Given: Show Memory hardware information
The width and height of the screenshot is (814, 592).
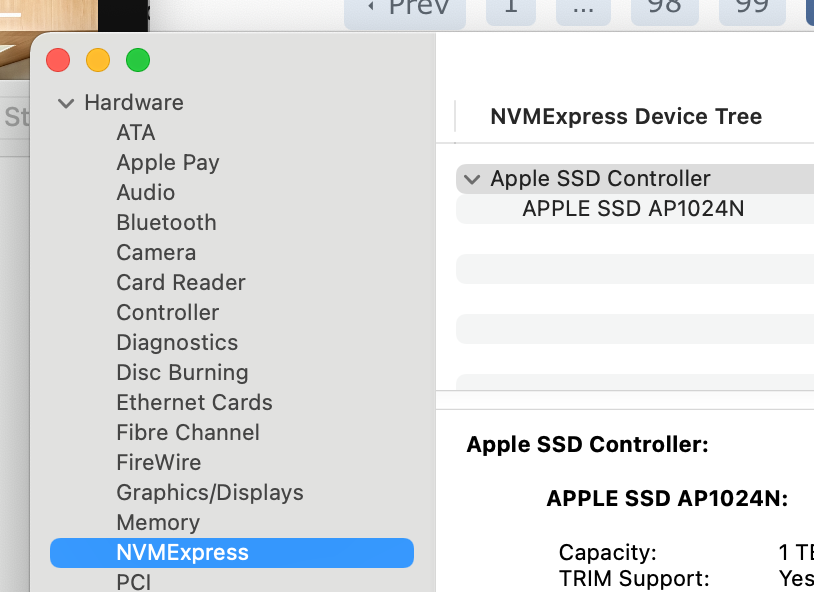Looking at the screenshot, I should 158,523.
